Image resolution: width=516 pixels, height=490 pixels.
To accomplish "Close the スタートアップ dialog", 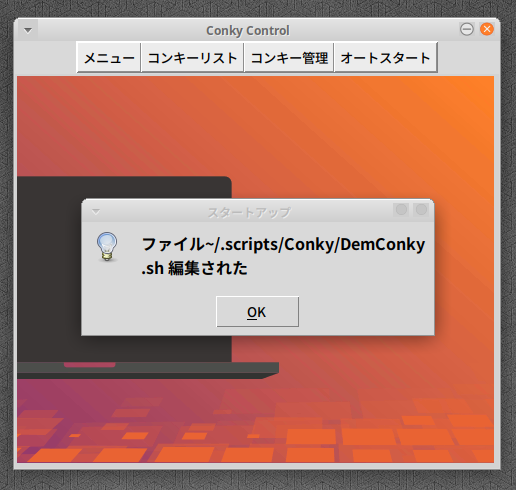I will tap(421, 210).
